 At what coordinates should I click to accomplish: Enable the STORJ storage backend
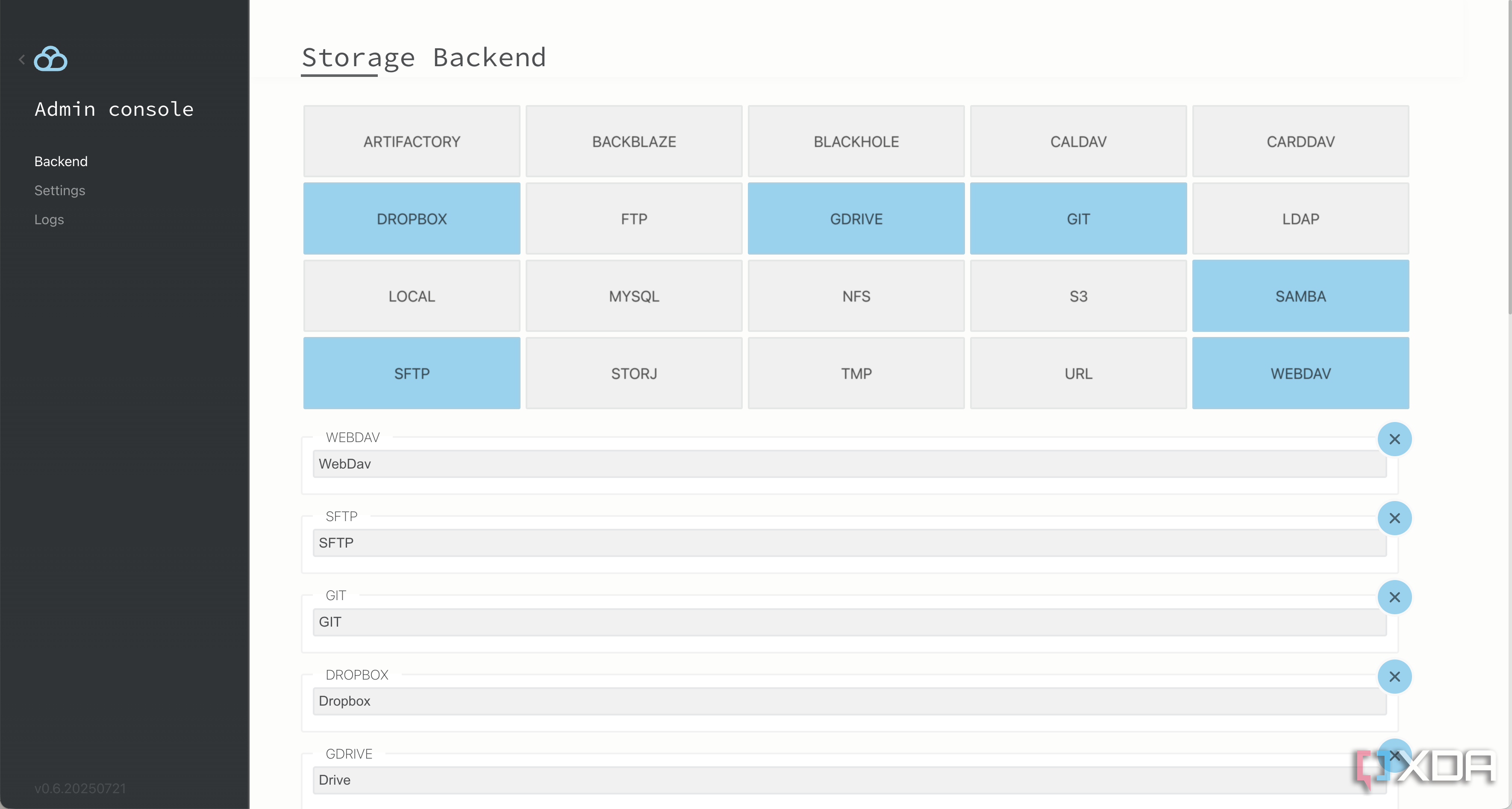point(634,373)
